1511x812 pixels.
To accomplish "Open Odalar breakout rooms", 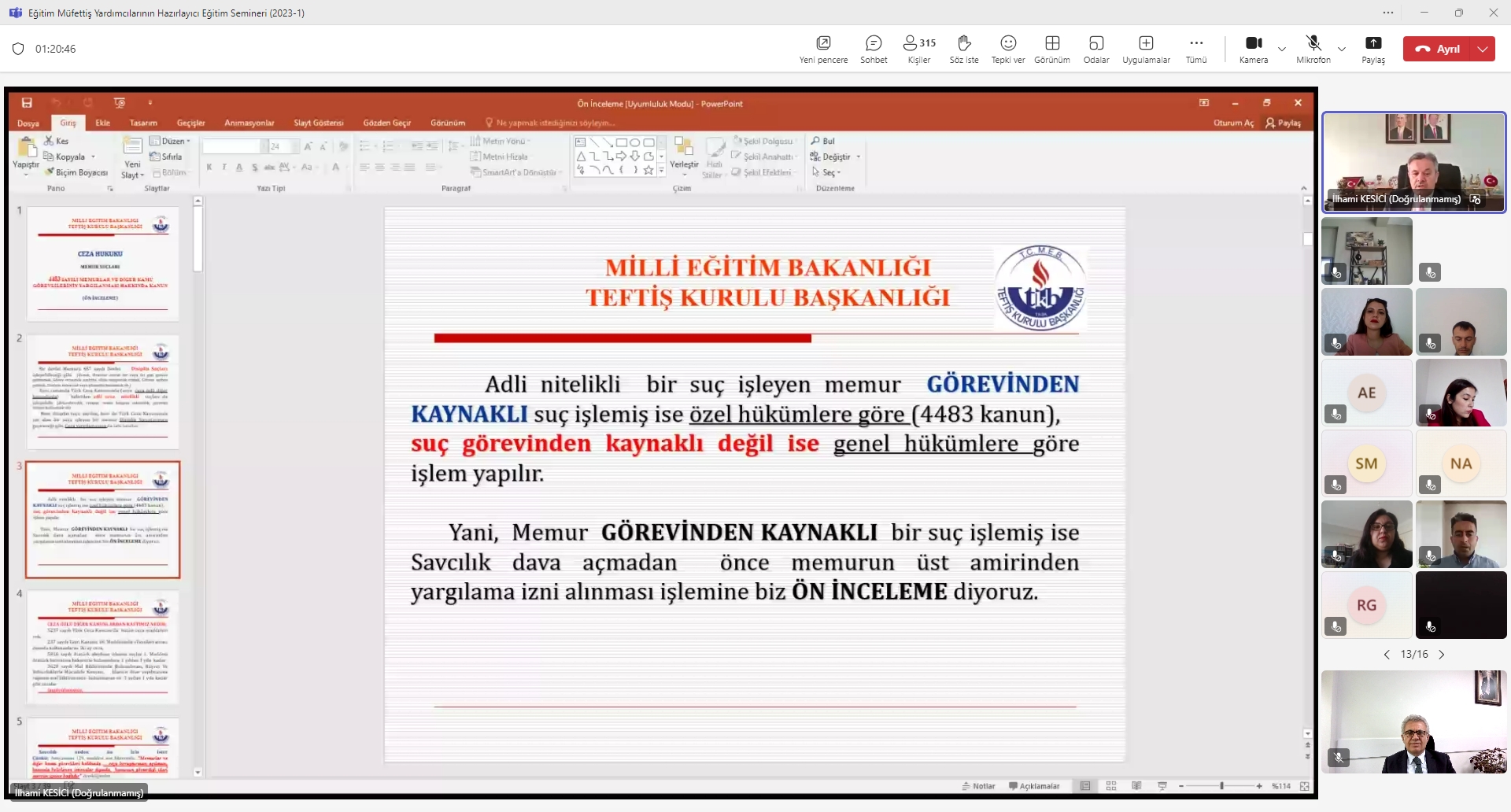I will point(1096,49).
